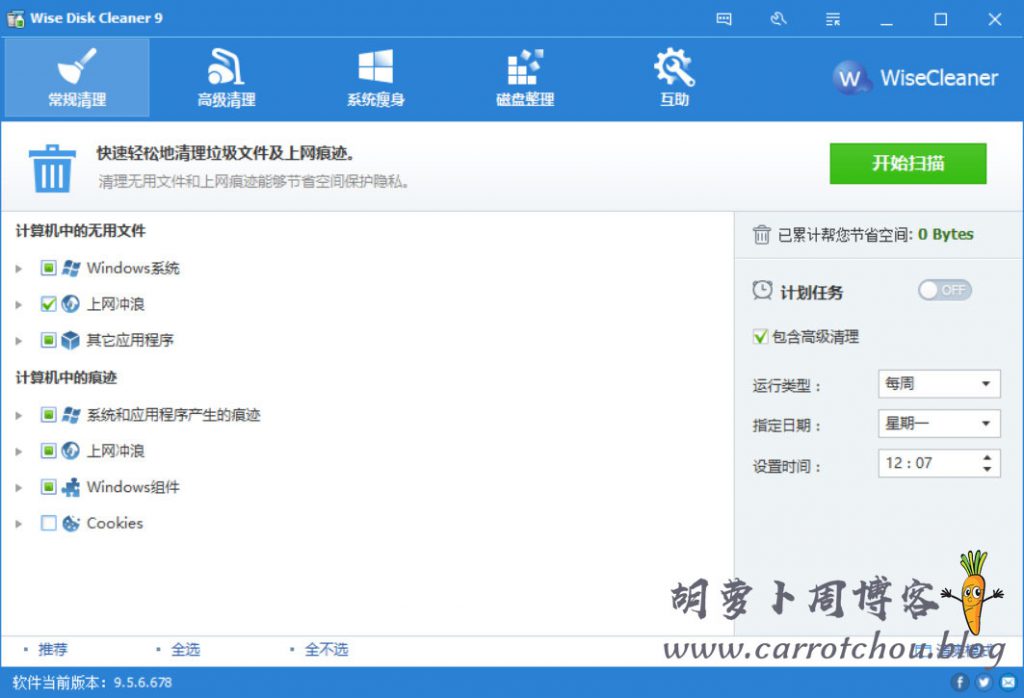Expand the Windows系统 tree item
The height and width of the screenshot is (698, 1024).
click(x=19, y=268)
